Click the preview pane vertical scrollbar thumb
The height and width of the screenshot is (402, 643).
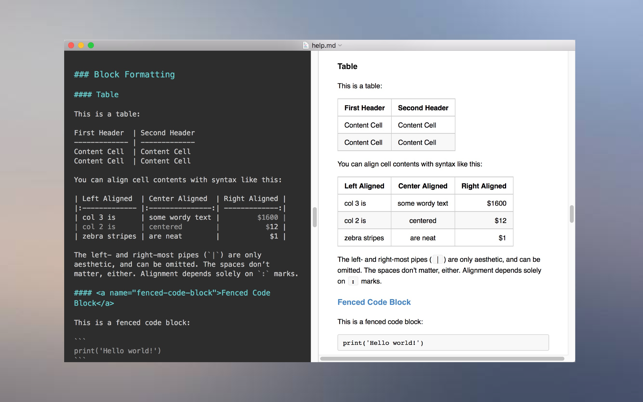(571, 214)
